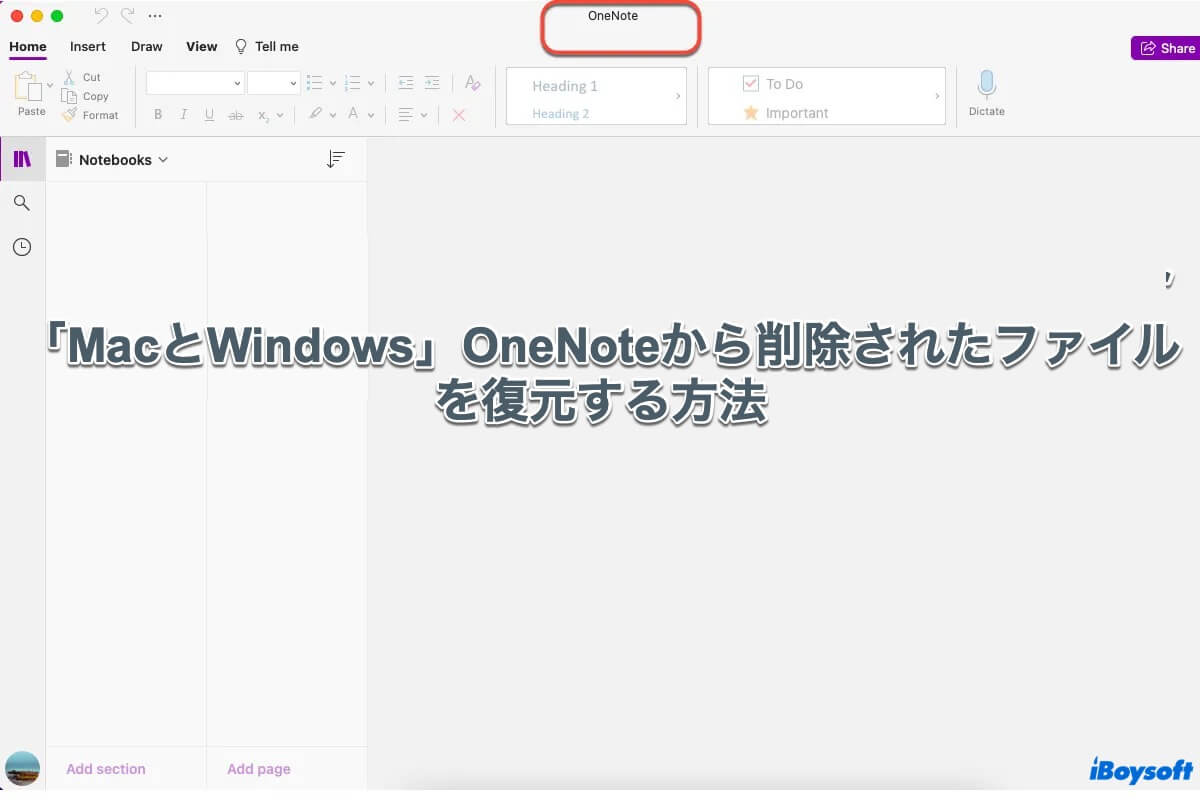Cut the selection with scissors icon
Screen dimensions: 1200x800
tap(69, 77)
